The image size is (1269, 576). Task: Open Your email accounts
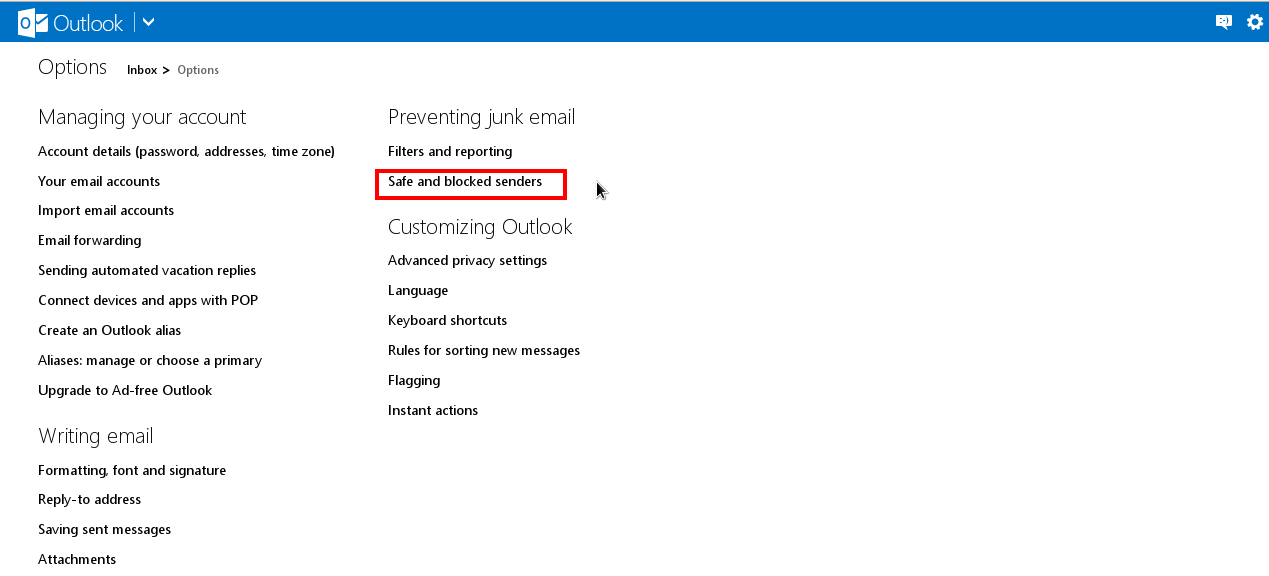click(x=98, y=181)
